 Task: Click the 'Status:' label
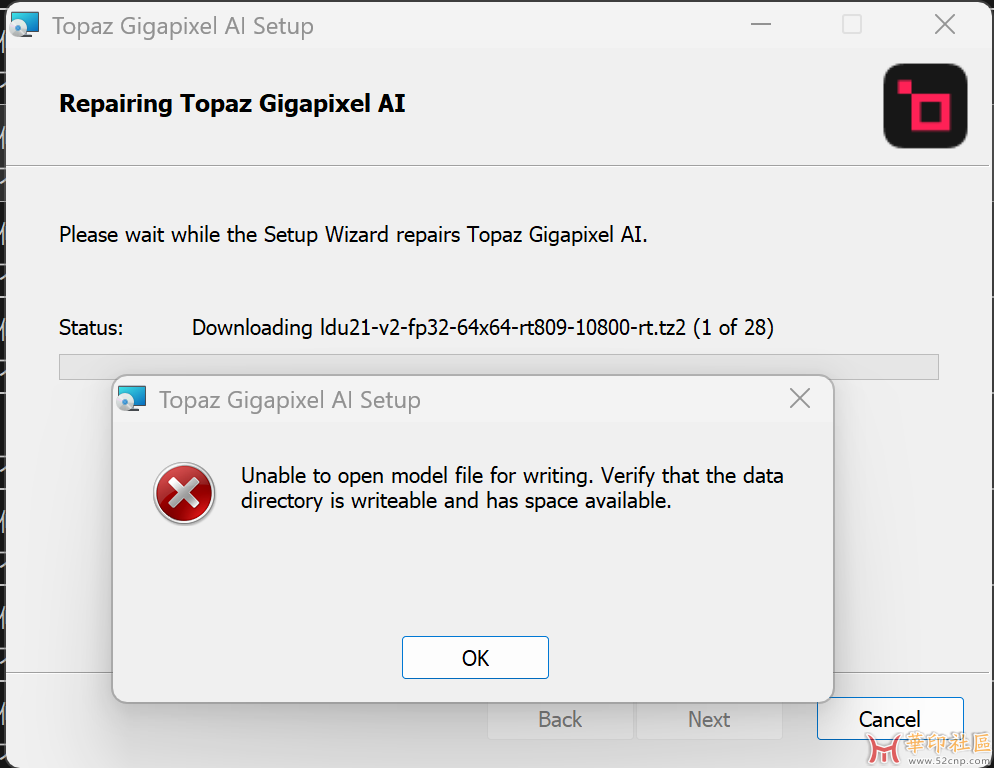point(91,327)
